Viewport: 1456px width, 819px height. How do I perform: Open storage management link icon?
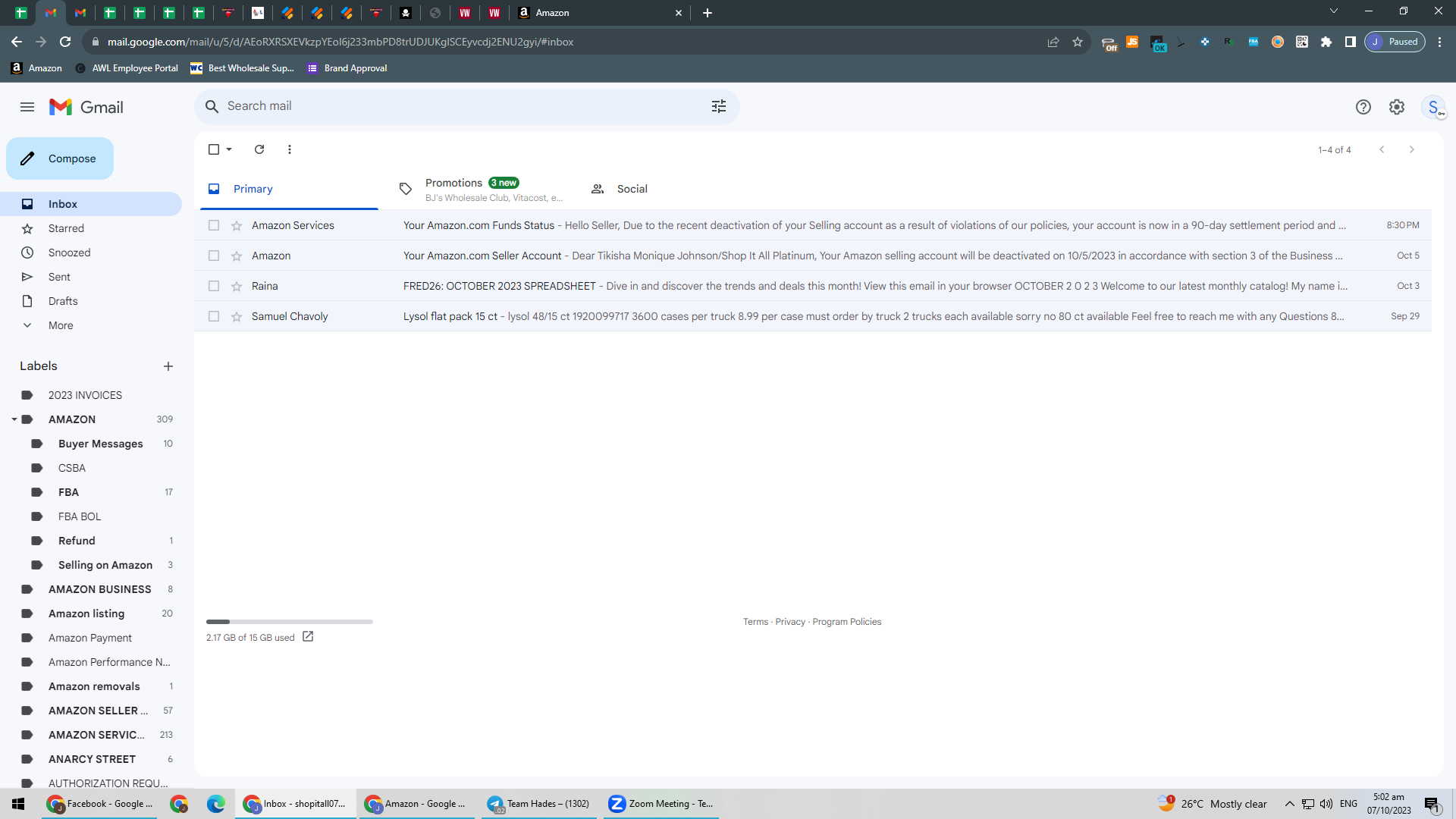click(x=308, y=637)
